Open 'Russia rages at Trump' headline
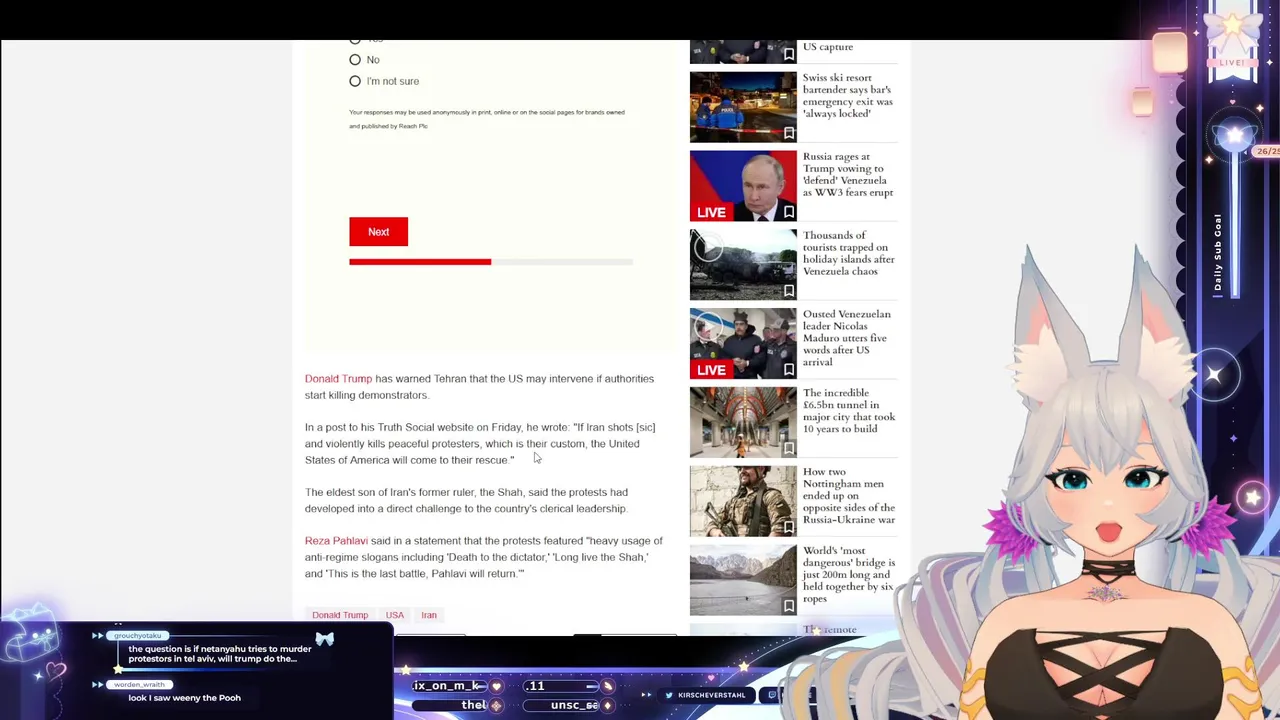The width and height of the screenshot is (1280, 720). coord(848,175)
